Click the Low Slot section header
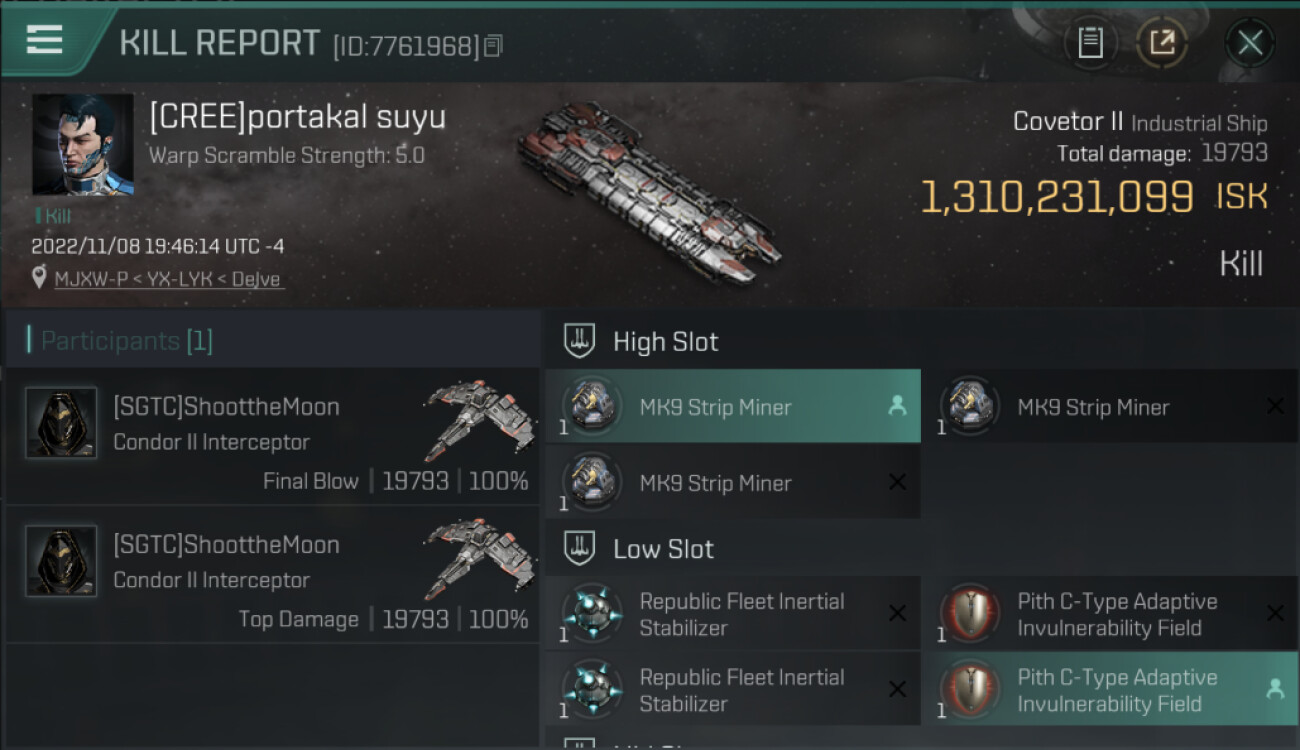 [663, 549]
